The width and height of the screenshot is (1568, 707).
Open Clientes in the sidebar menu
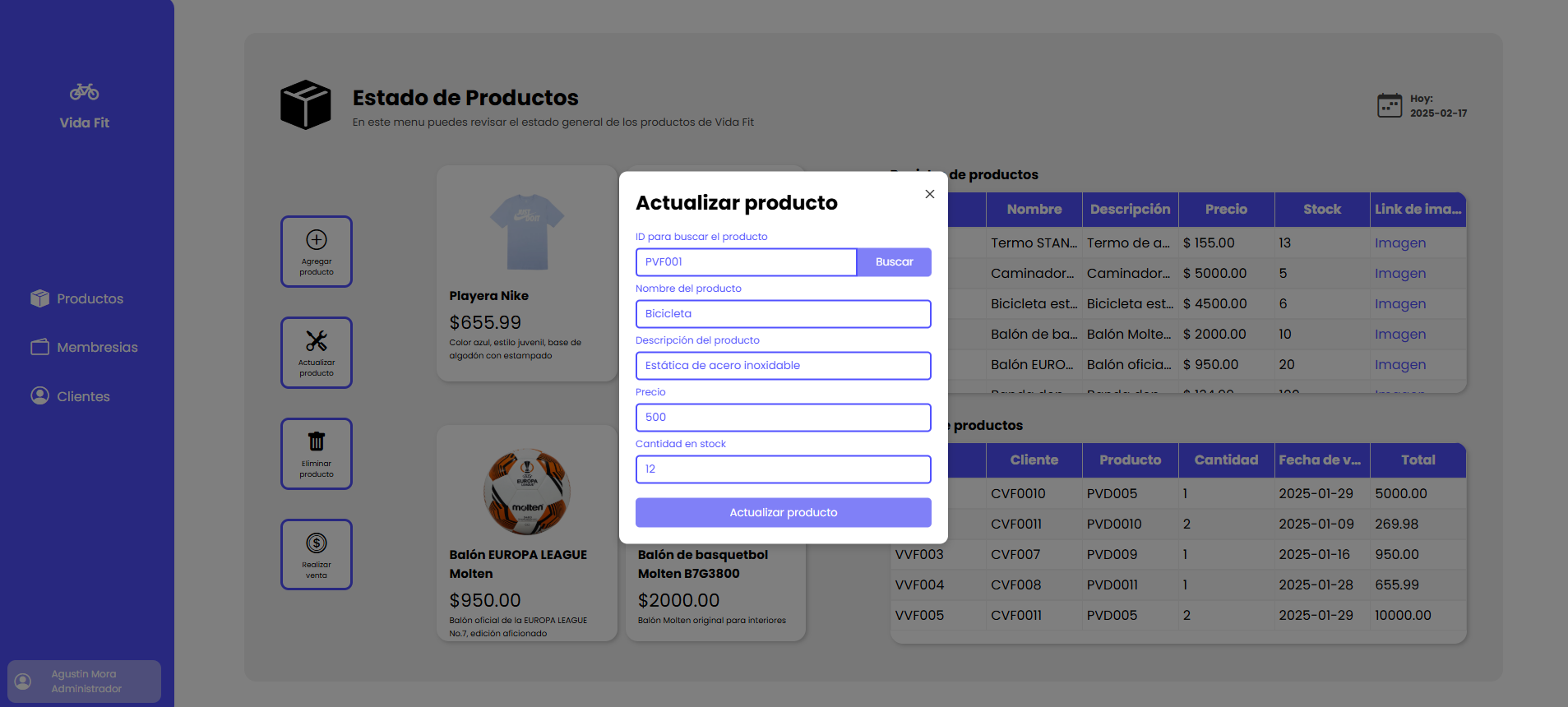[x=71, y=395]
